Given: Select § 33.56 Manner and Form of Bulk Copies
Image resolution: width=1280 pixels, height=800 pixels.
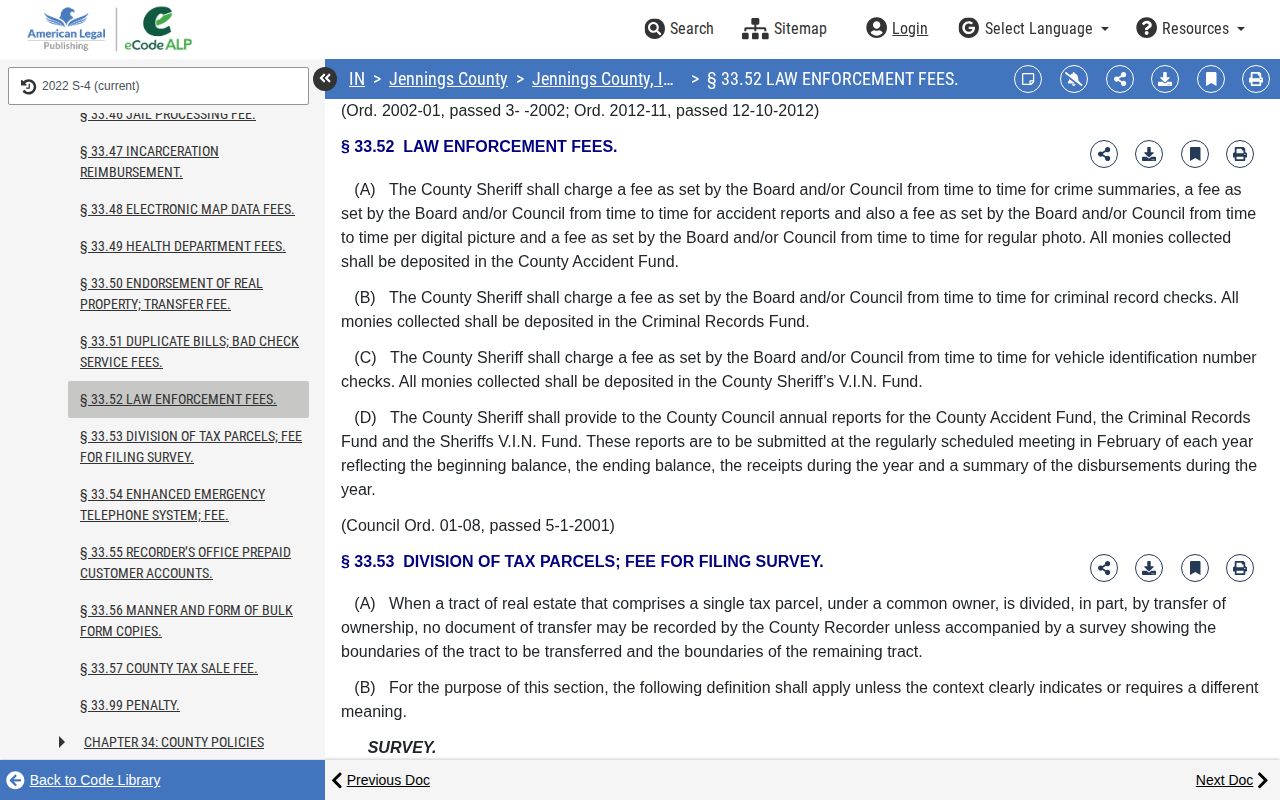Looking at the screenshot, I should point(186,621).
